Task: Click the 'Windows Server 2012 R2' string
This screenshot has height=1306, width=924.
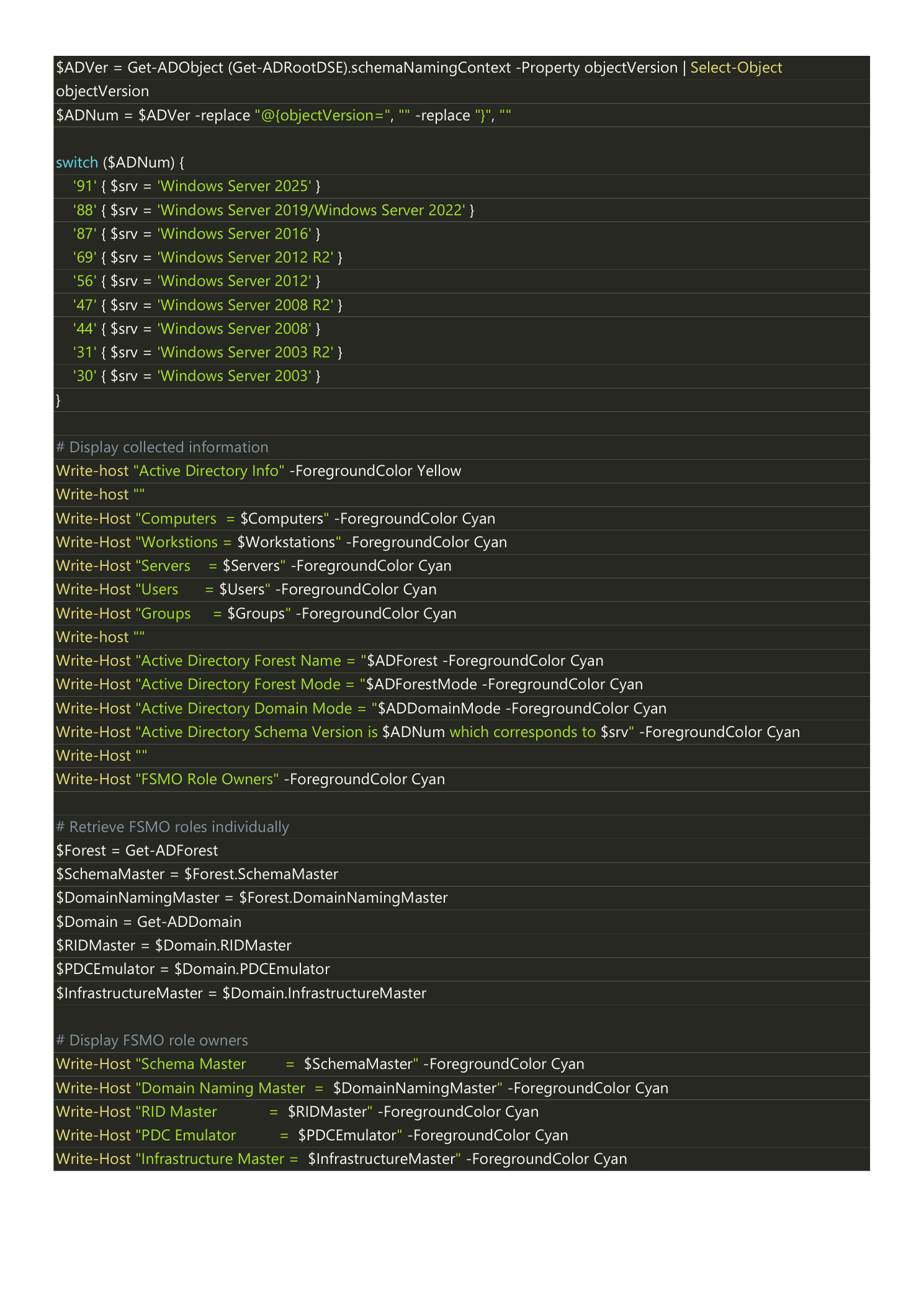Action: [x=246, y=257]
